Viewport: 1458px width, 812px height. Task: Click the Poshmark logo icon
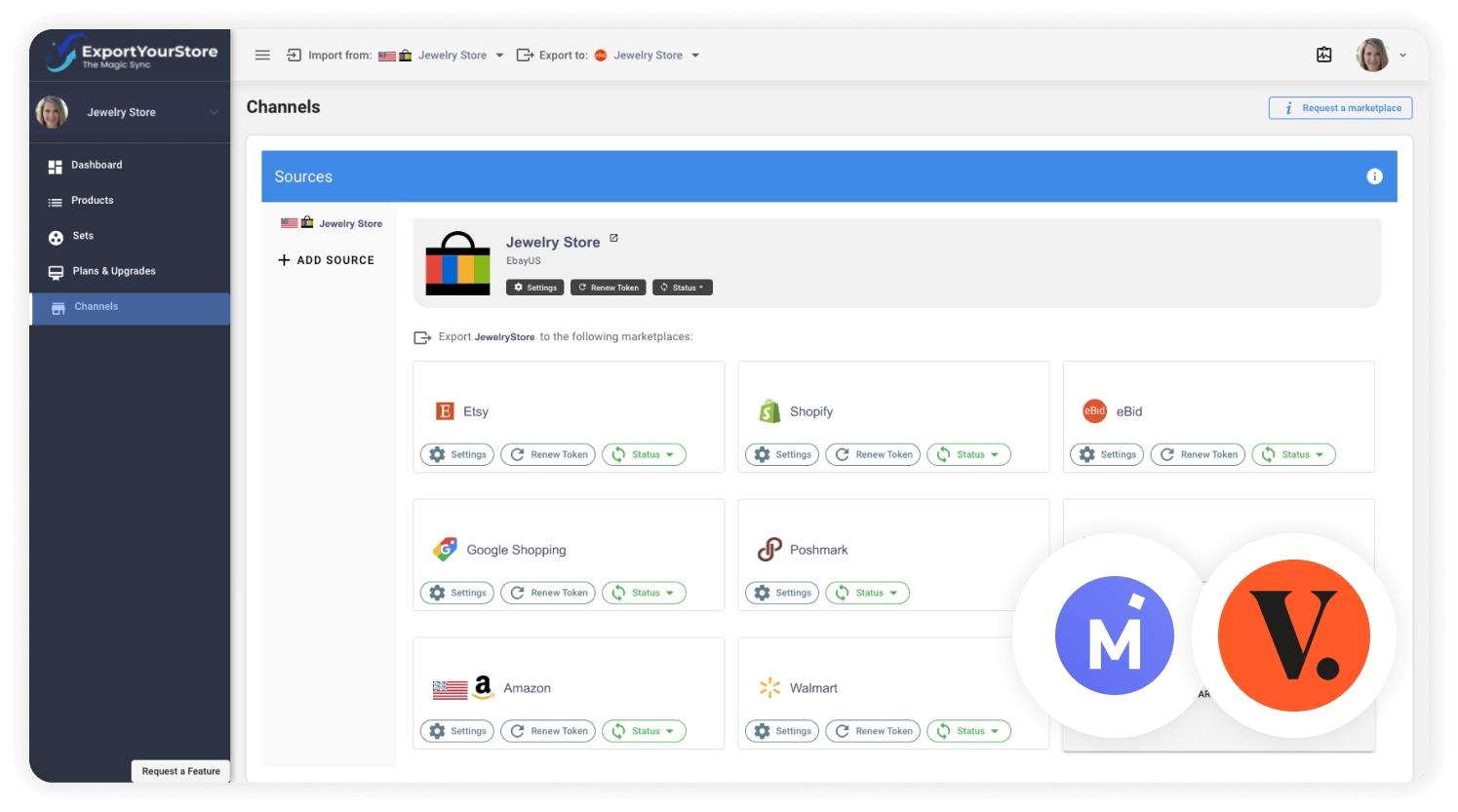[770, 550]
